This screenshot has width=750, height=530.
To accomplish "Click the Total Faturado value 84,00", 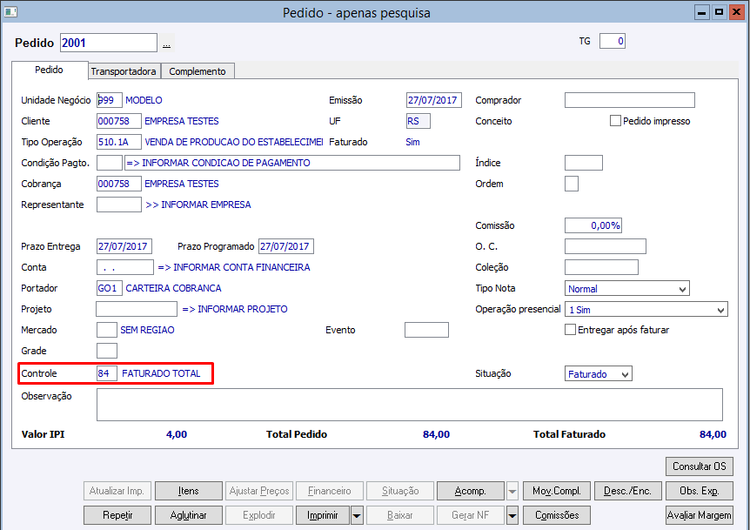I will coord(713,434).
